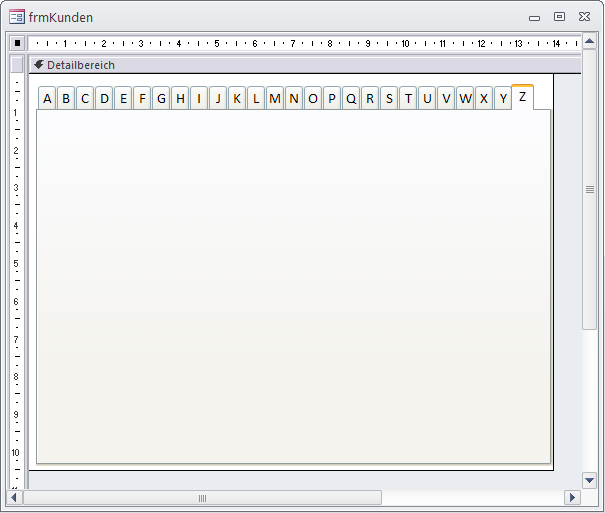Screen dimensions: 605x513
Task: Click the S tab
Action: coord(389,98)
